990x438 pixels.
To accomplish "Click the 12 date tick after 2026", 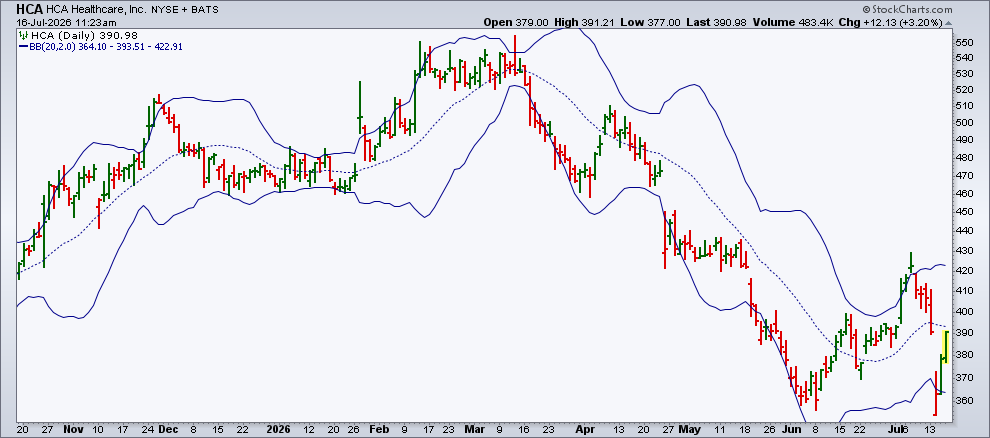I will [x=307, y=429].
